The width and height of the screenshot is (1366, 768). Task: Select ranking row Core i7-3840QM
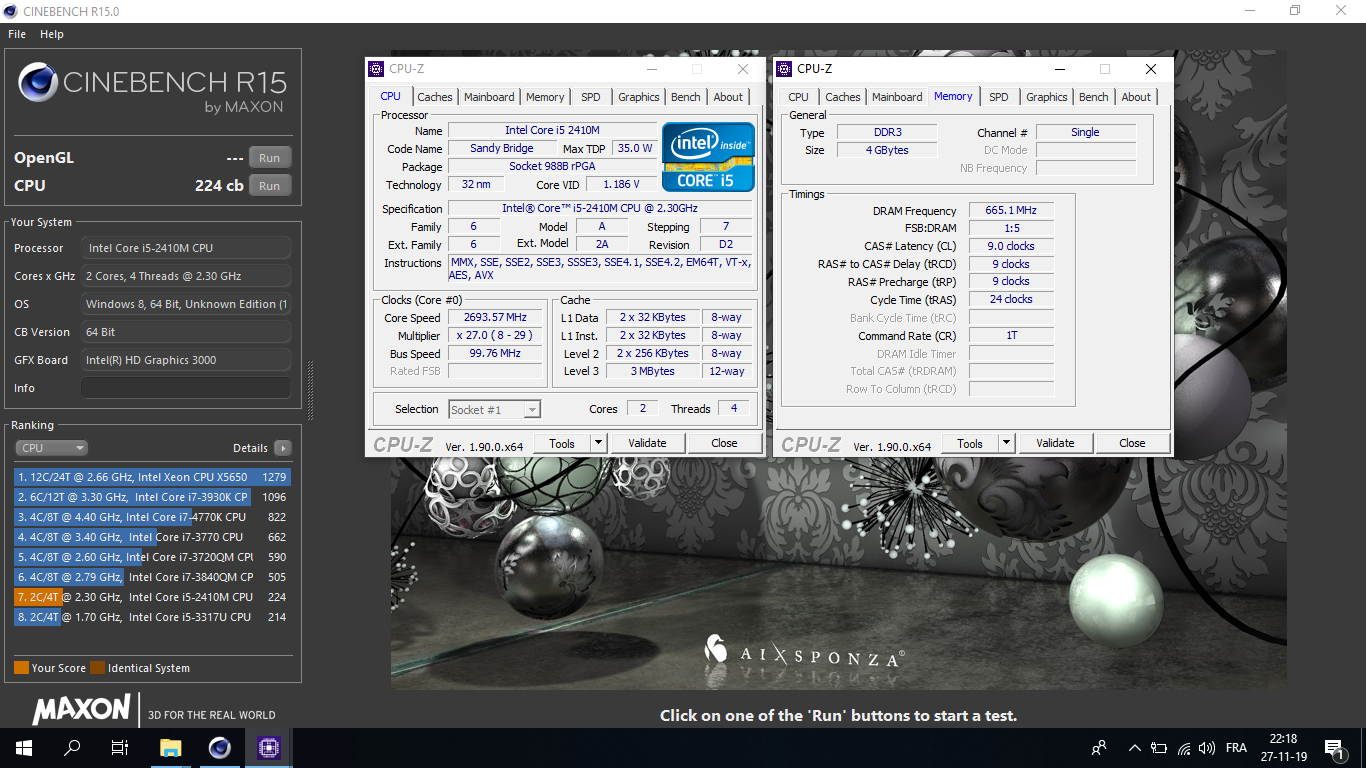152,577
